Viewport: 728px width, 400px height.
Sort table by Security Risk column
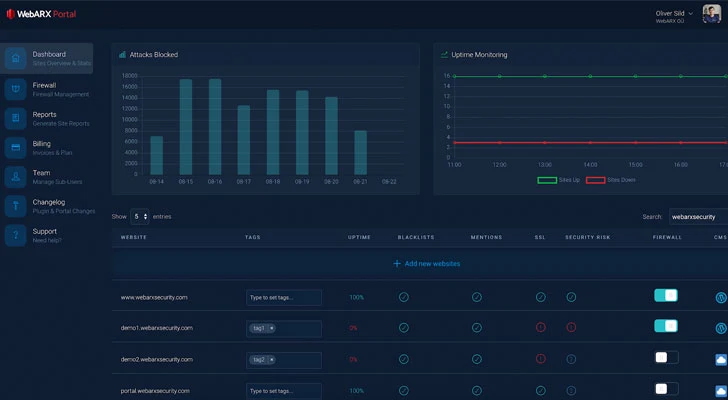pos(588,237)
